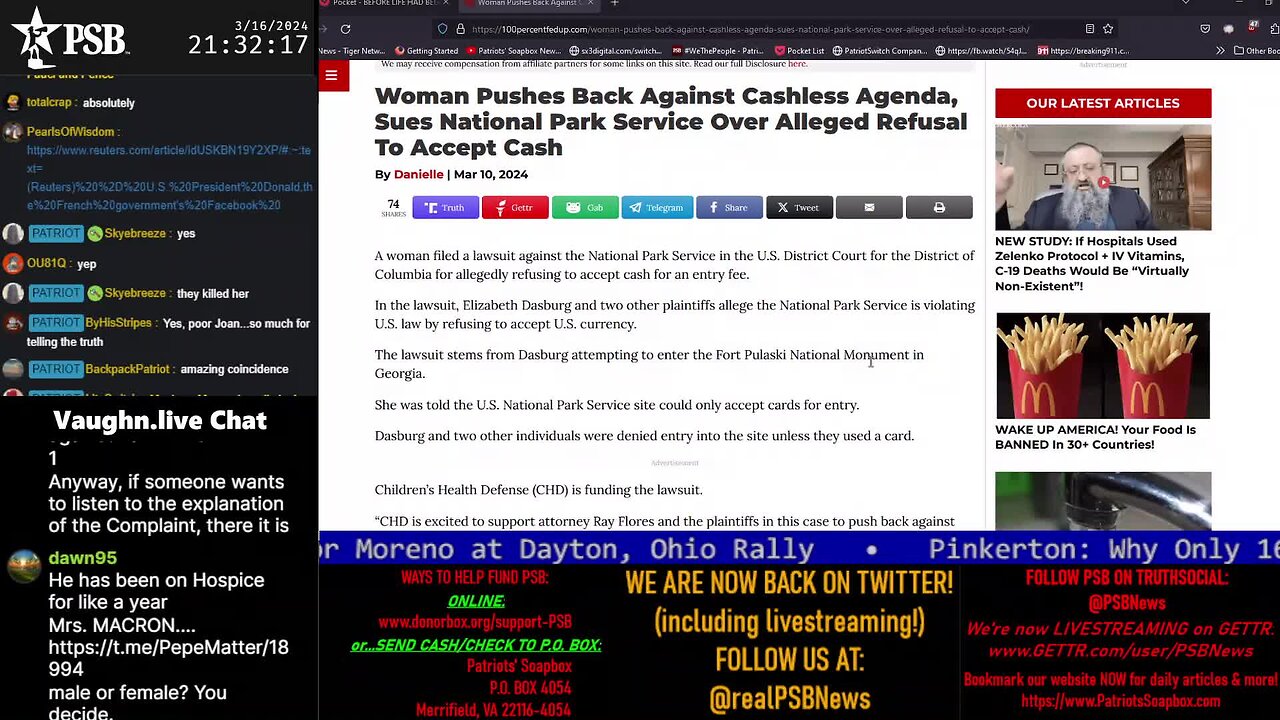1280x720 pixels.
Task: Click username BackpackPatriot in chat
Action: 130,369
